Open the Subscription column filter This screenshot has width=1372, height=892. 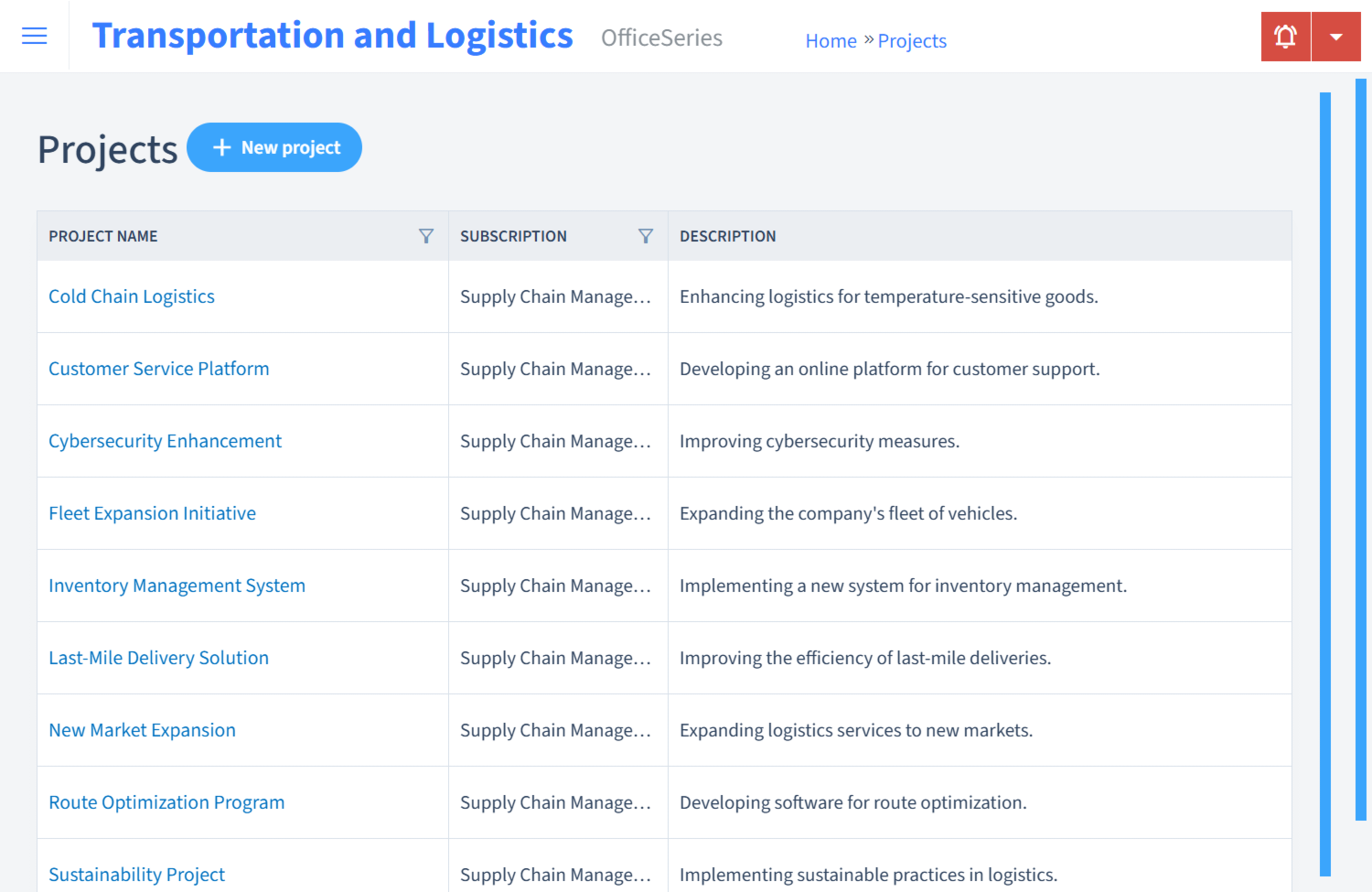(647, 236)
